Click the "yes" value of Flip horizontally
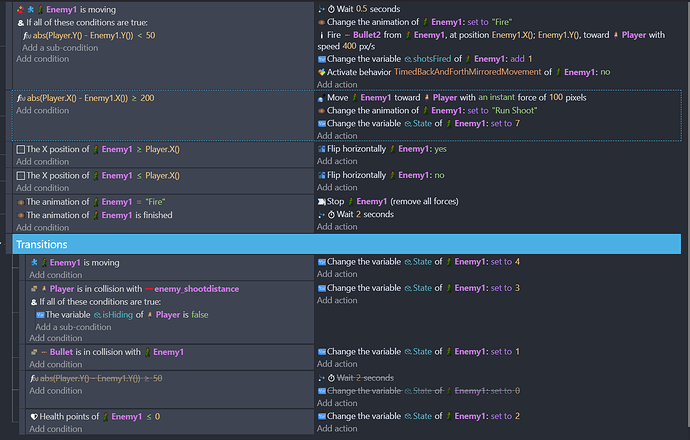Screen dimensions: 690x440 coord(440,149)
